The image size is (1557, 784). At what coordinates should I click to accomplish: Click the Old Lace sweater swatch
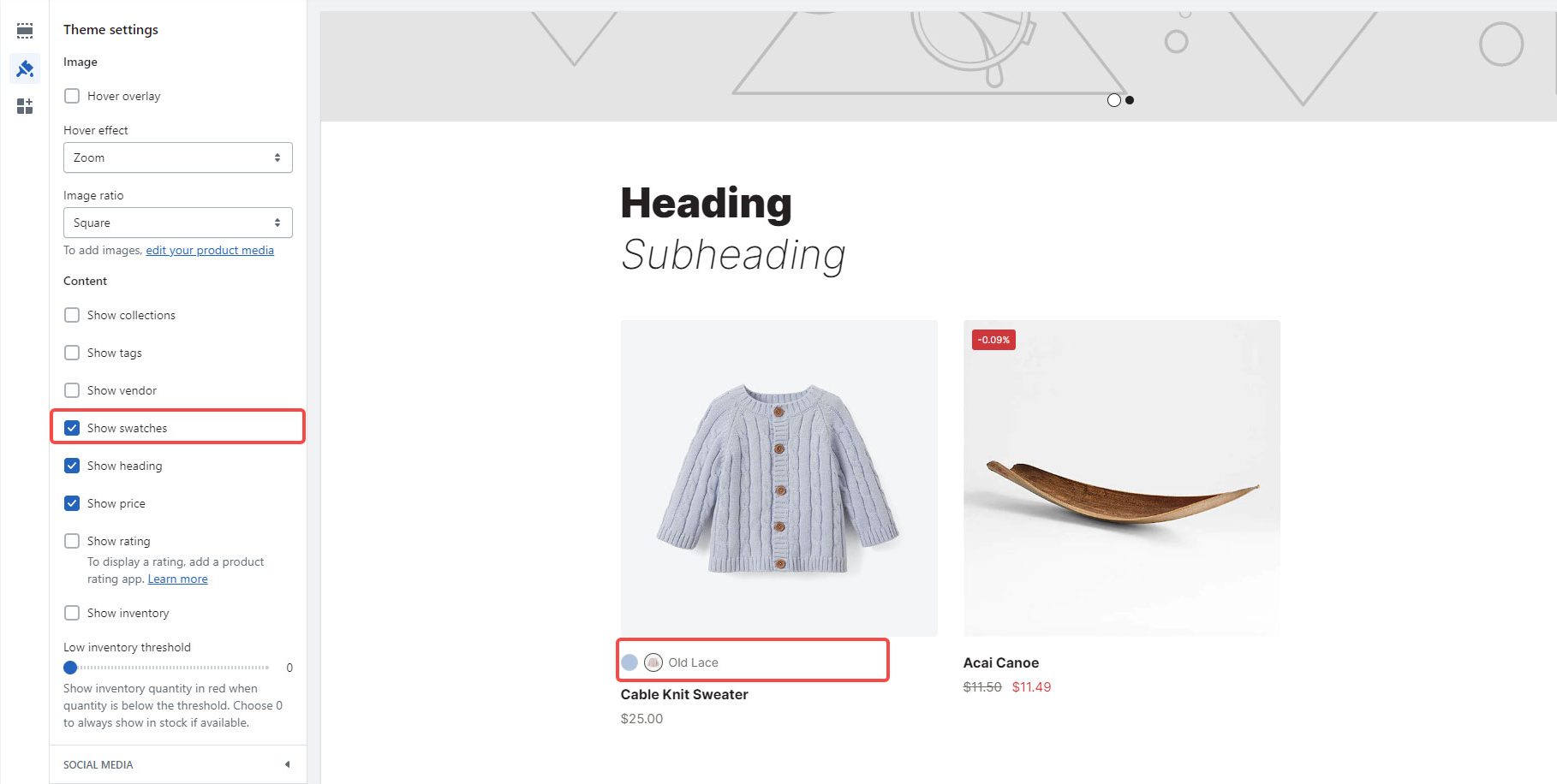(653, 662)
